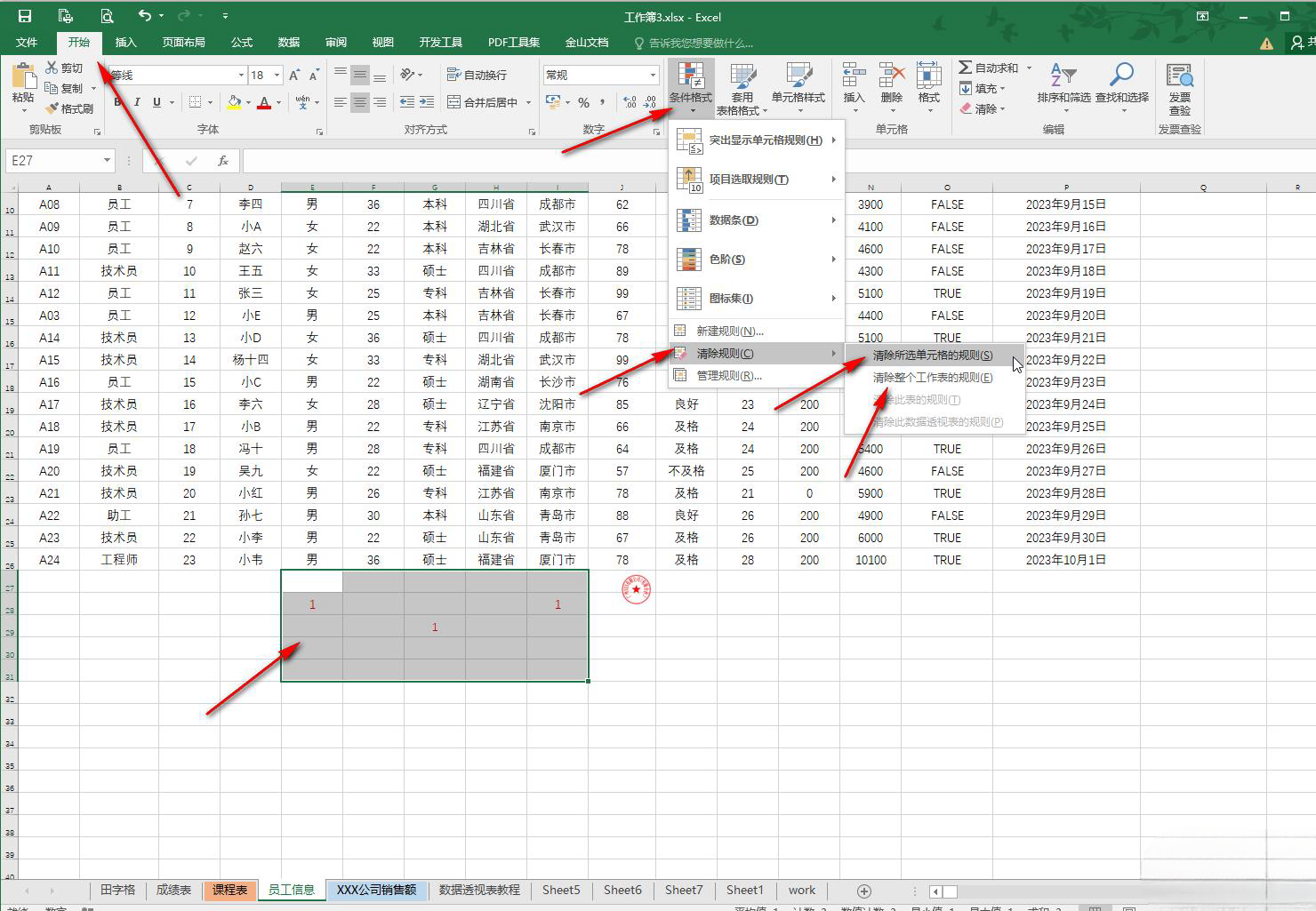Apply percent style with the % icon
The width and height of the screenshot is (1316, 911).
[x=583, y=102]
